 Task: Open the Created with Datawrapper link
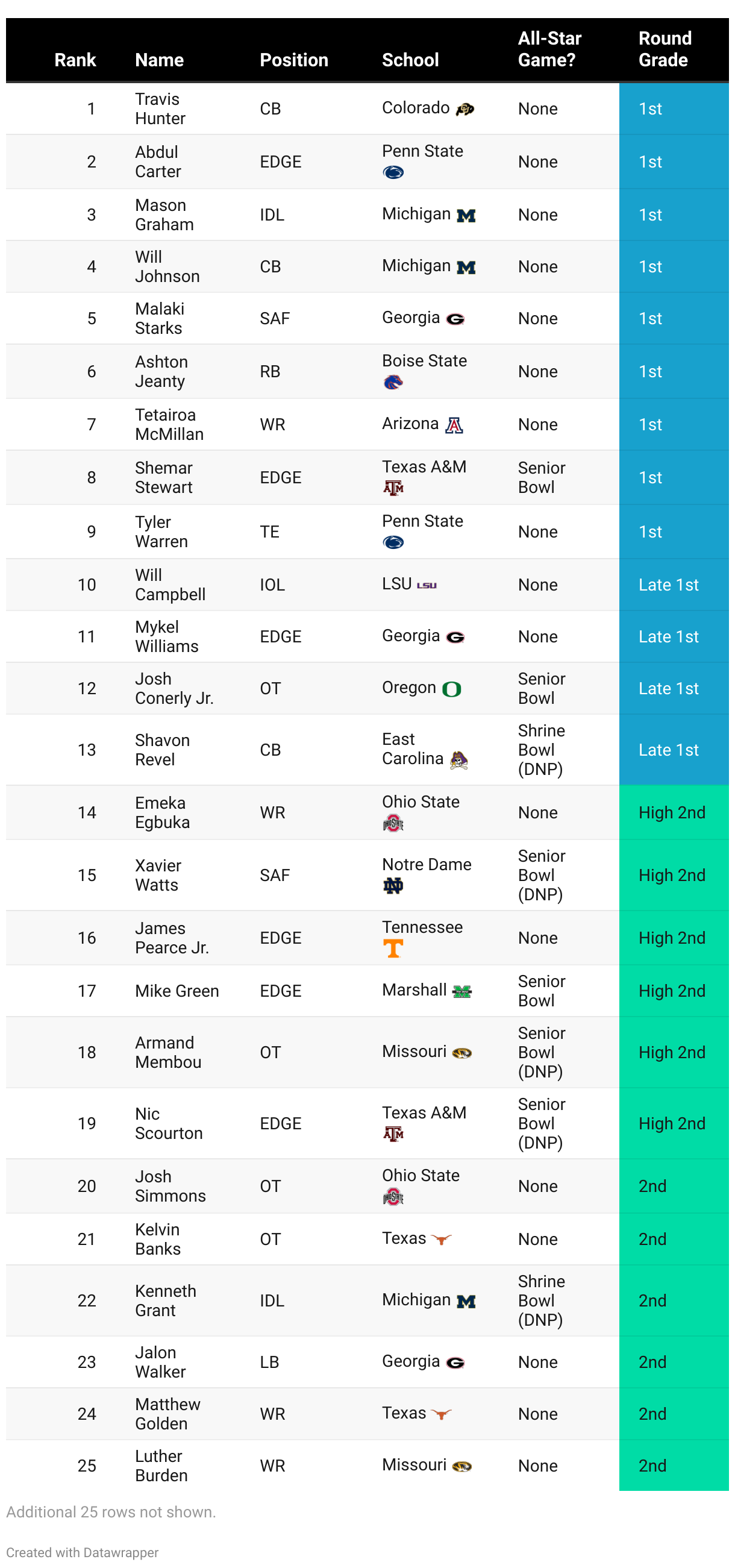point(82,1552)
